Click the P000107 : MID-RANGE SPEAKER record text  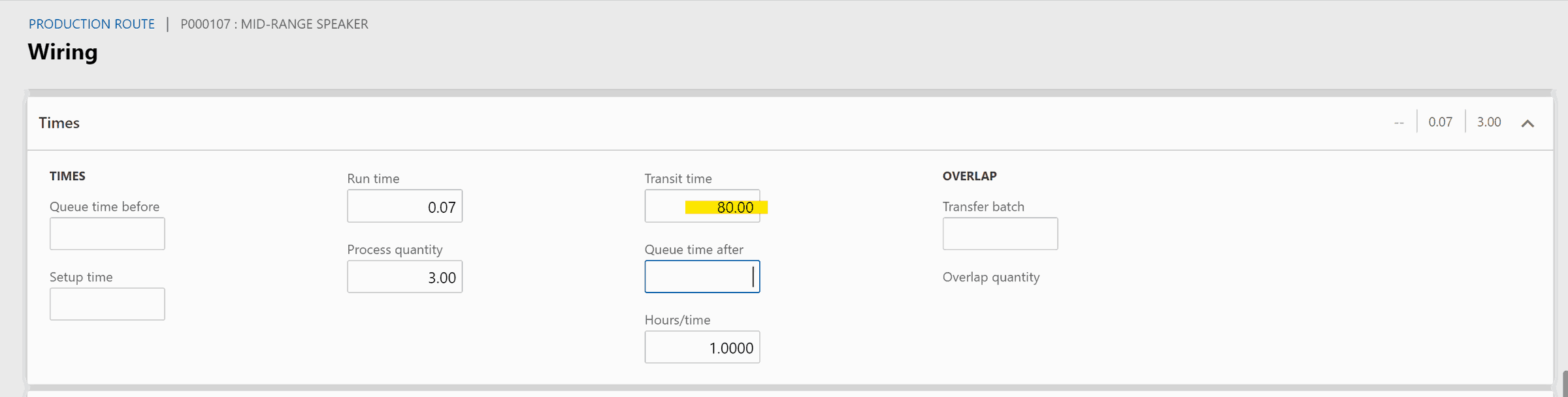coord(274,24)
